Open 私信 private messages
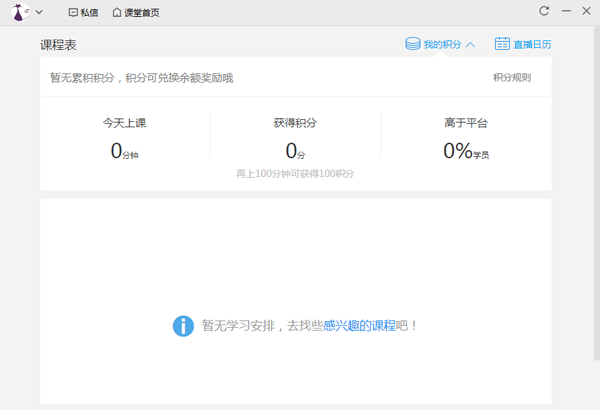 coord(83,13)
